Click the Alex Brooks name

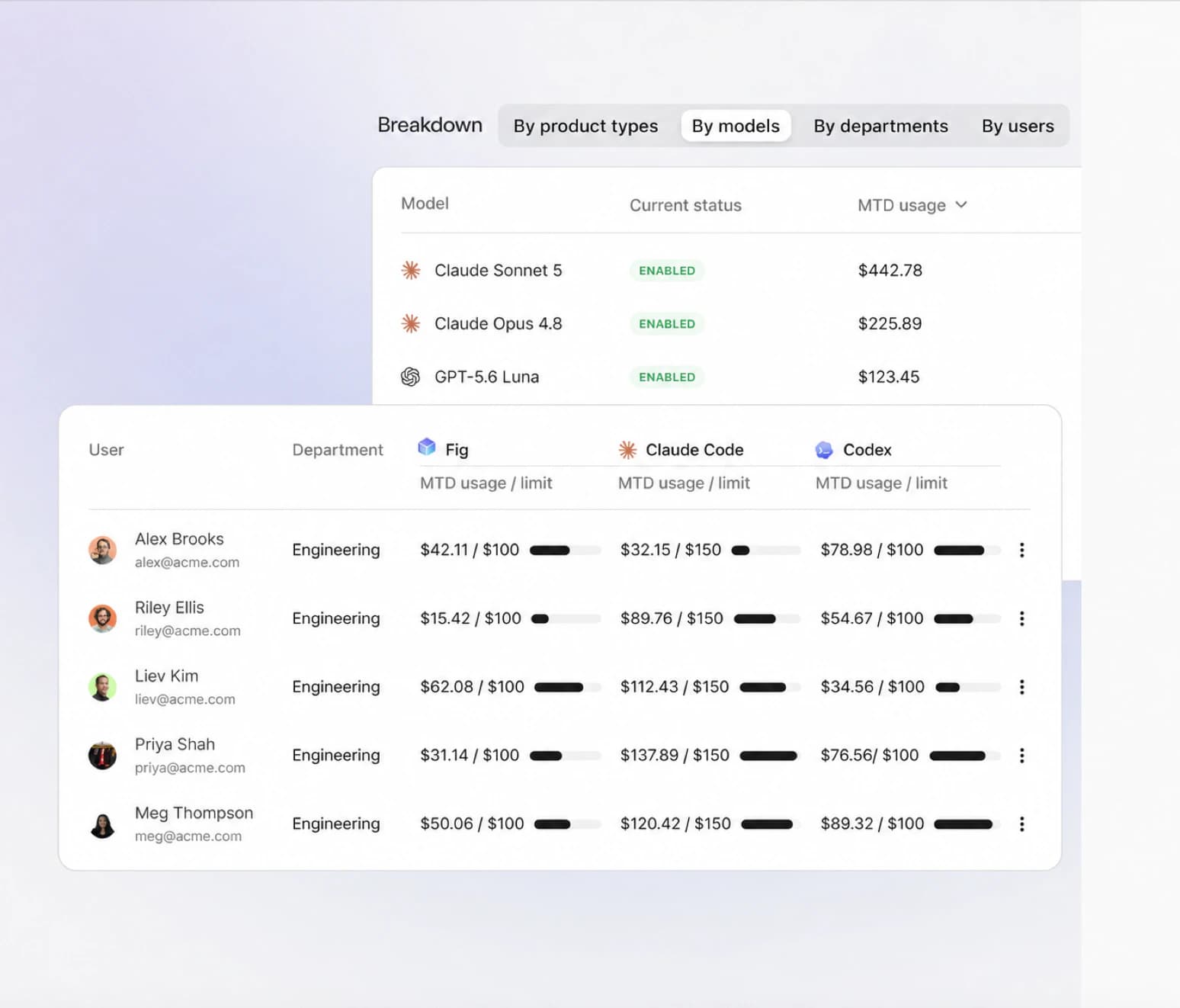[179, 539]
